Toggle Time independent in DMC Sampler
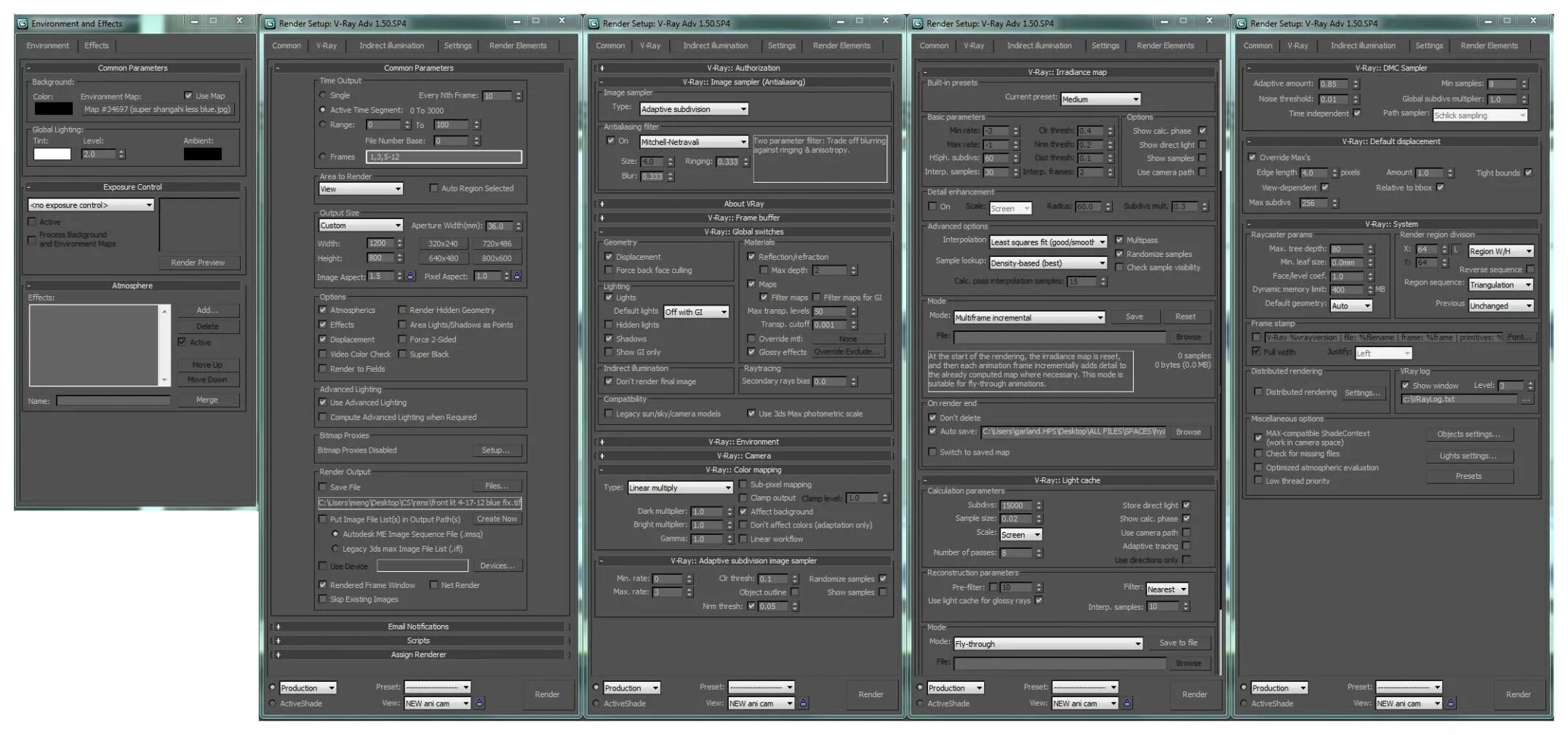The width and height of the screenshot is (1568, 735). click(x=1357, y=113)
